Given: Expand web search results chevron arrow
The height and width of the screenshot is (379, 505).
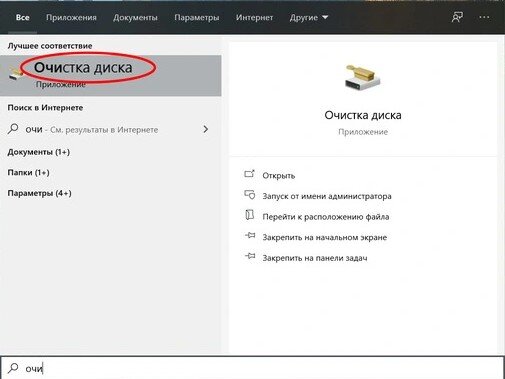Looking at the screenshot, I should (206, 129).
